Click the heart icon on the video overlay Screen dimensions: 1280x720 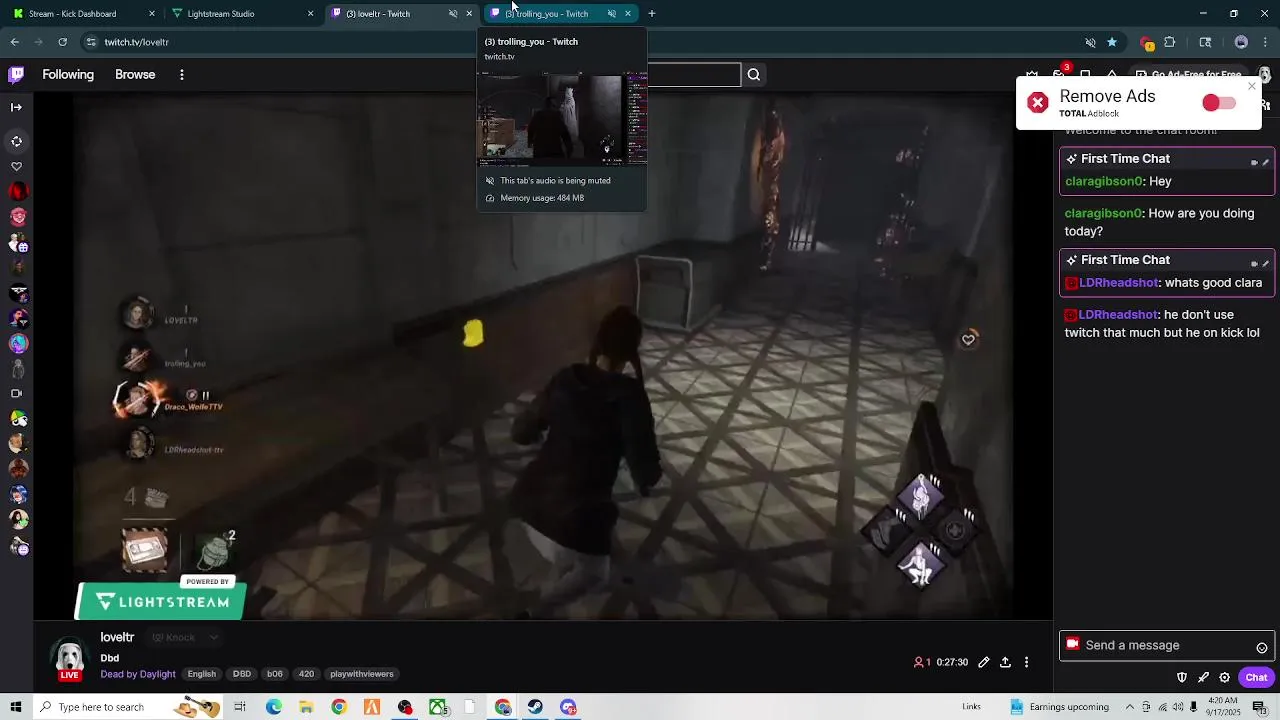(x=968, y=340)
